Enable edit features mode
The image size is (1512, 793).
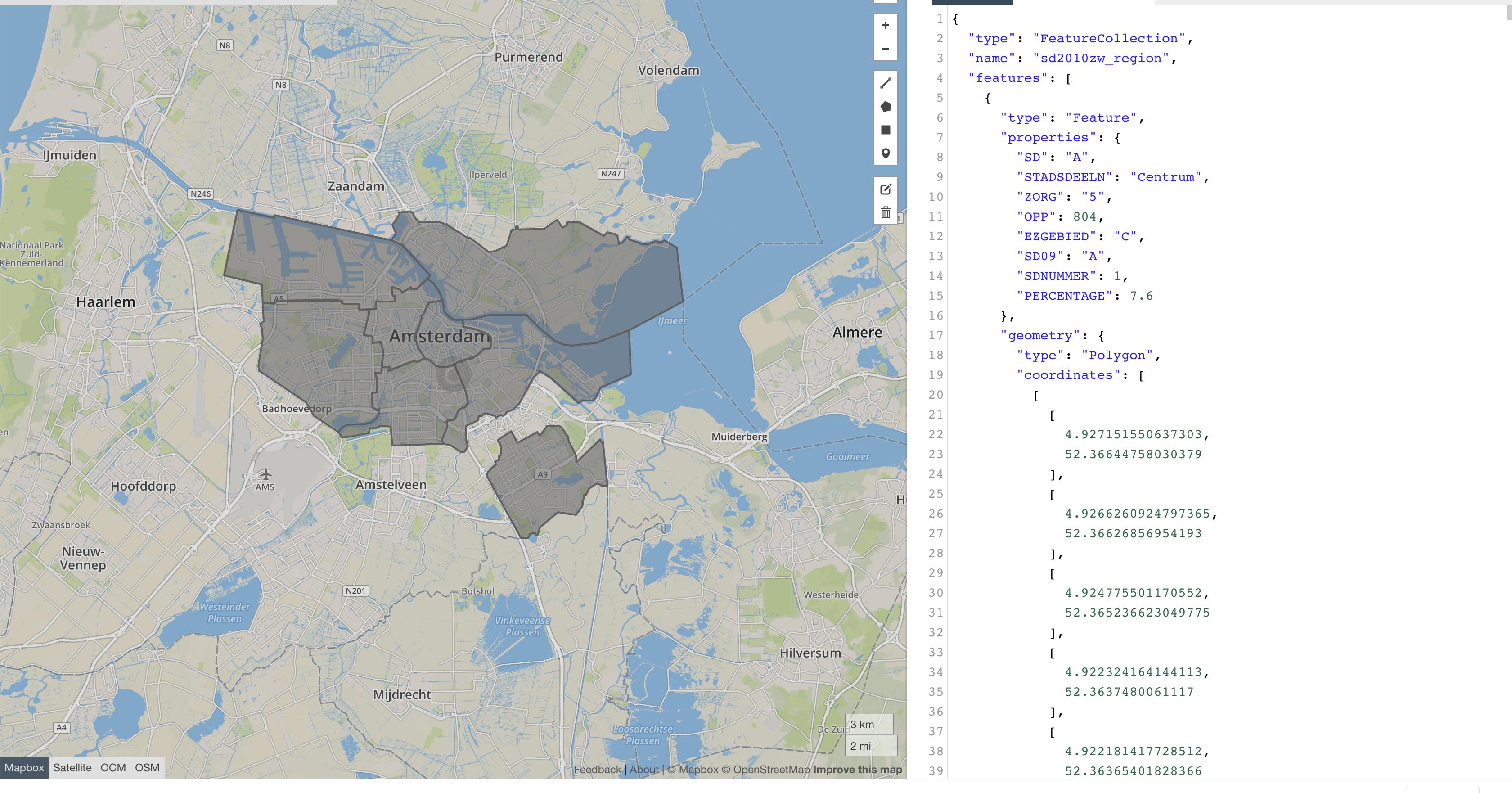coord(885,189)
